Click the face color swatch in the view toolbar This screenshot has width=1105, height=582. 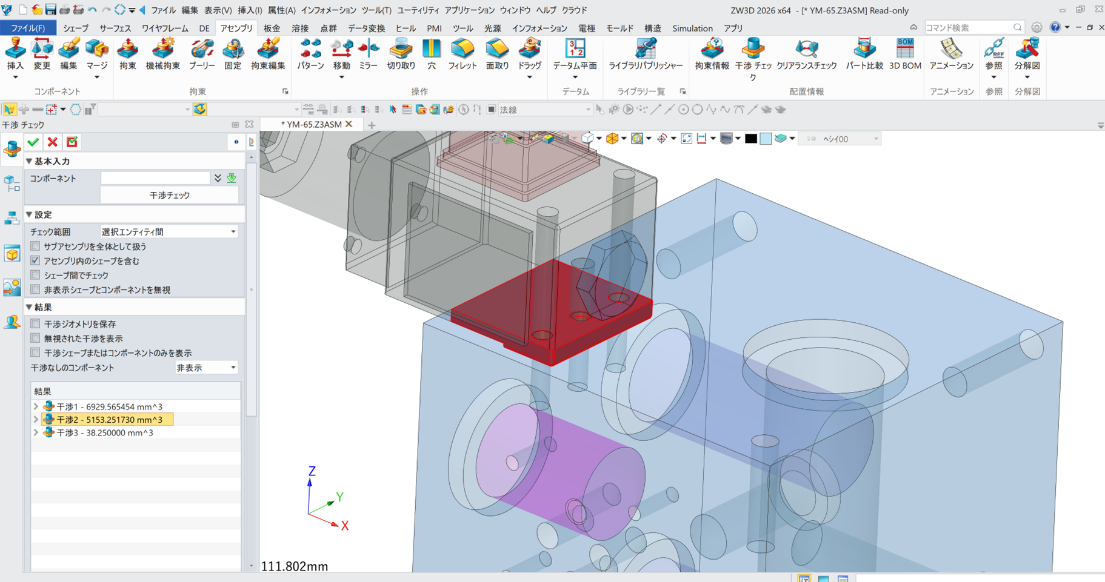pos(764,138)
